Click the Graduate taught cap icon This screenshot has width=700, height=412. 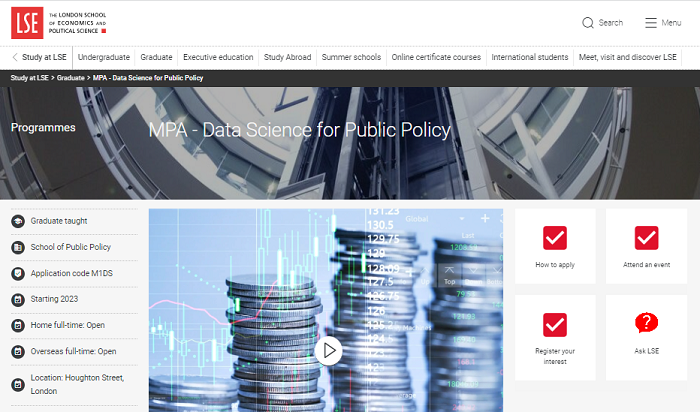pyautogui.click(x=18, y=221)
